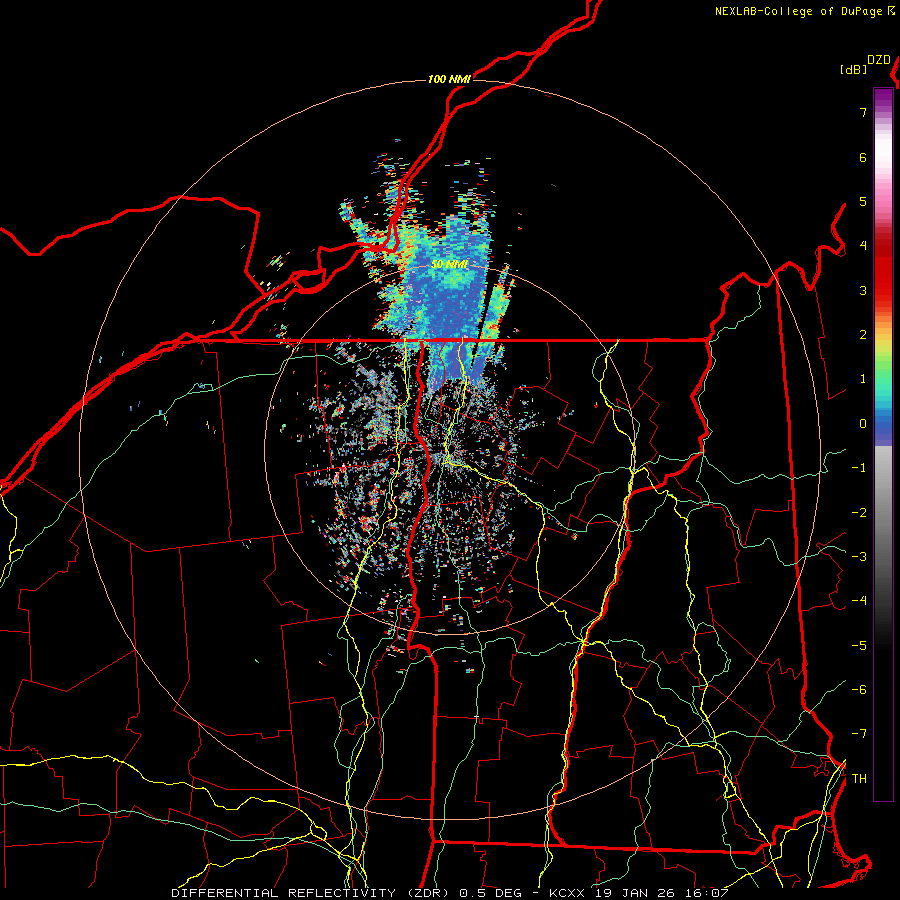This screenshot has width=900, height=900.
Task: Click the [dB] unit label
Action: 853,69
